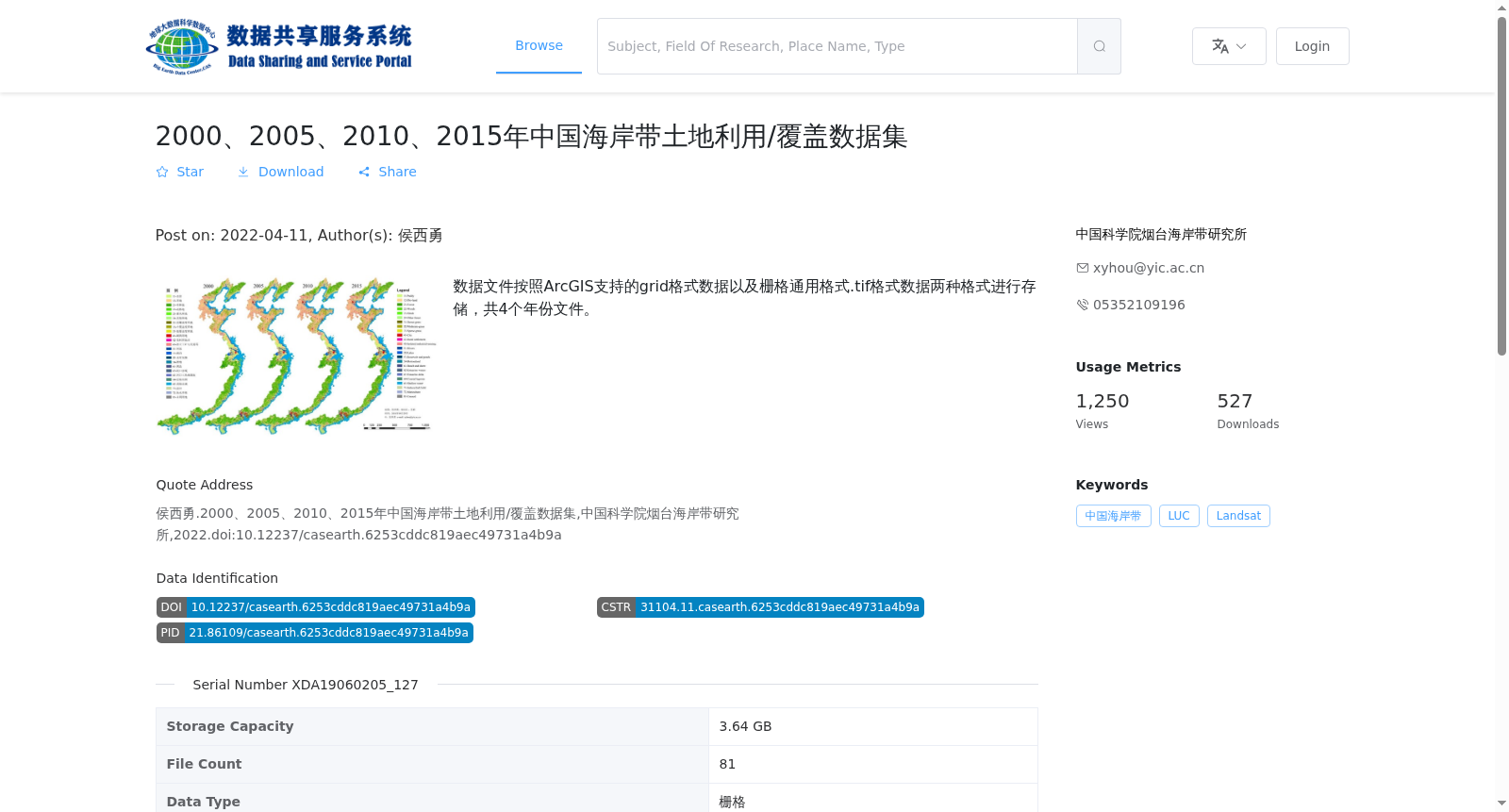Click the Login button
This screenshot has height=812, width=1509.
click(x=1312, y=46)
